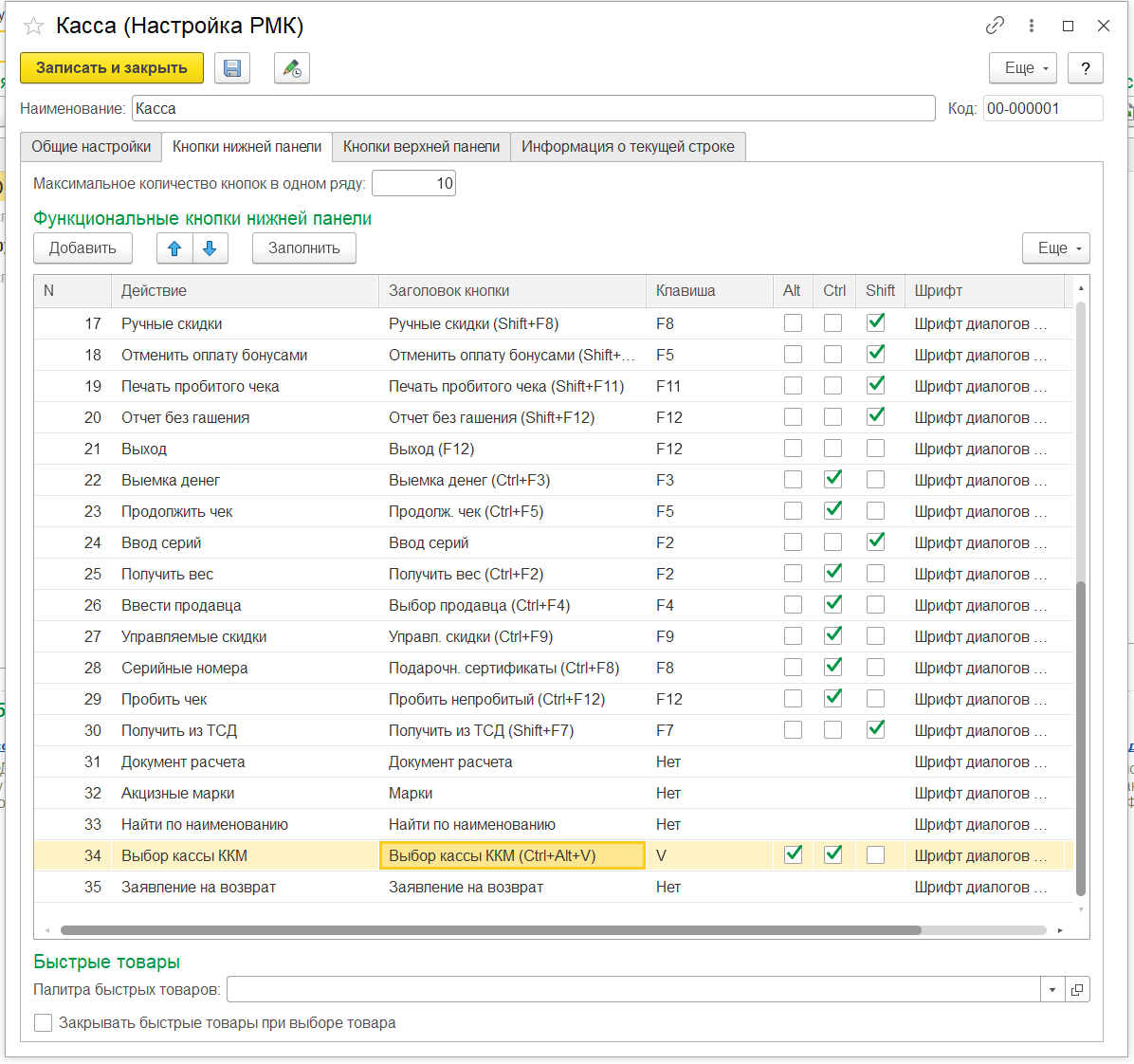The height and width of the screenshot is (1064, 1134).
Task: Open Кнопки верхней панели tab
Action: pos(421,147)
